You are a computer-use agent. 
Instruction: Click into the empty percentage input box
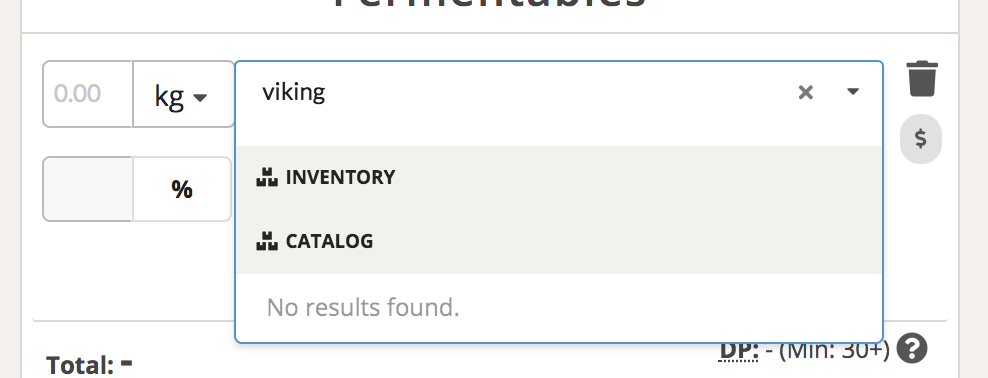[88, 189]
